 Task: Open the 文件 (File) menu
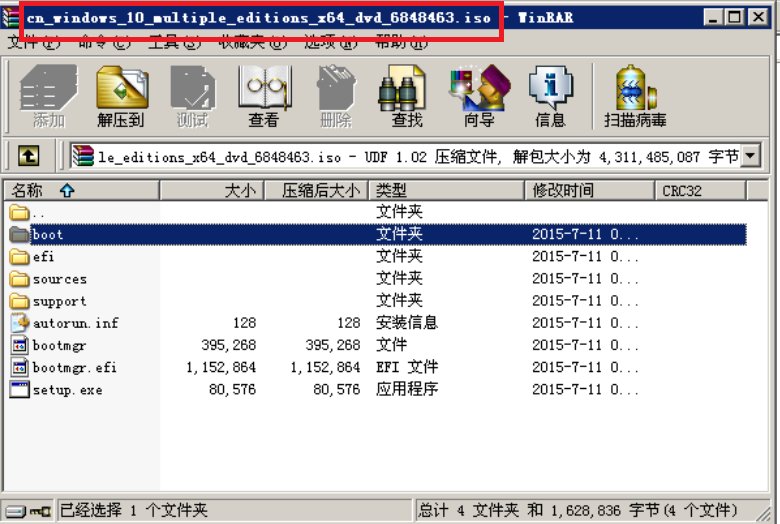pyautogui.click(x=33, y=42)
